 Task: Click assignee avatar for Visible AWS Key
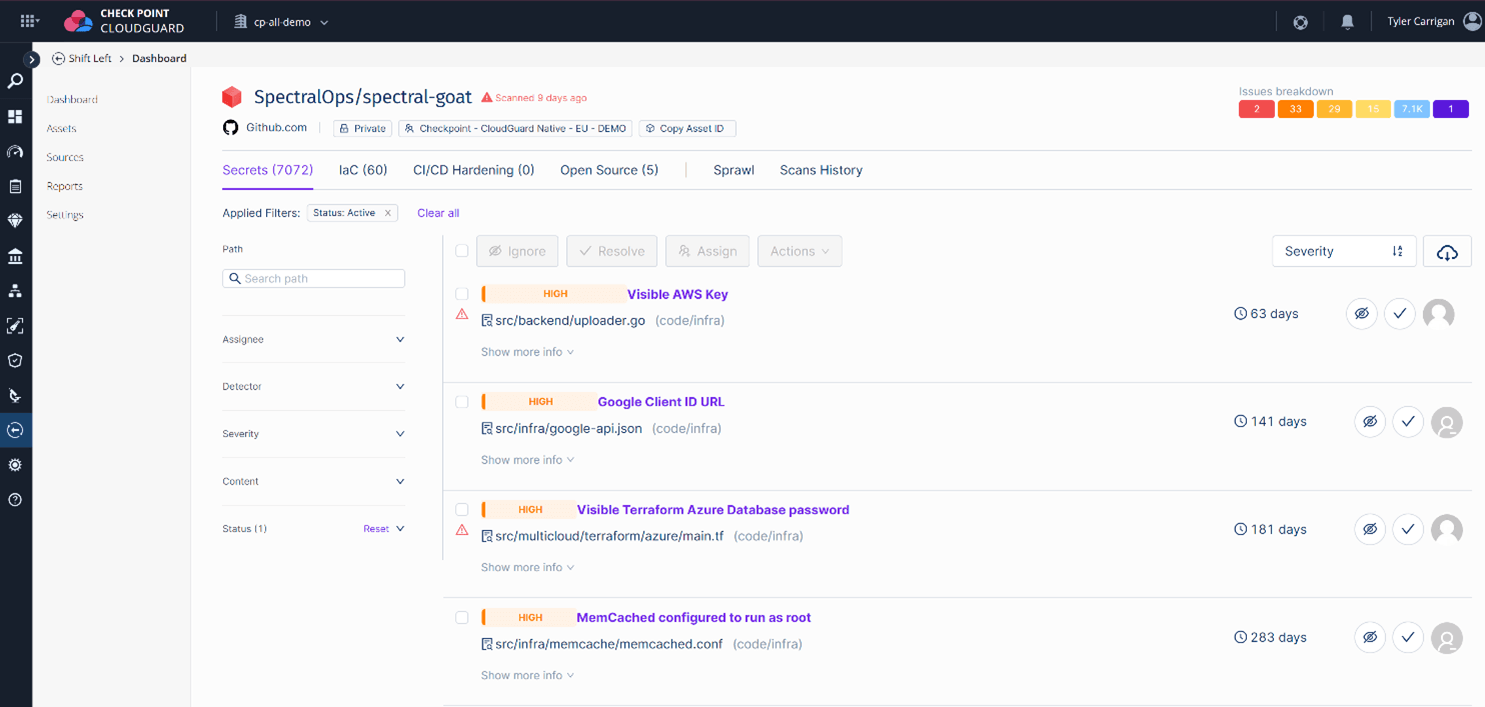tap(1439, 314)
